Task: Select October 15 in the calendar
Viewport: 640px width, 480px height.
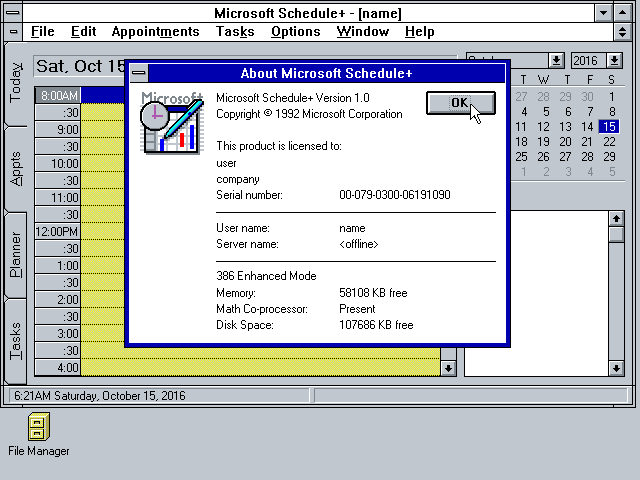Action: click(609, 127)
